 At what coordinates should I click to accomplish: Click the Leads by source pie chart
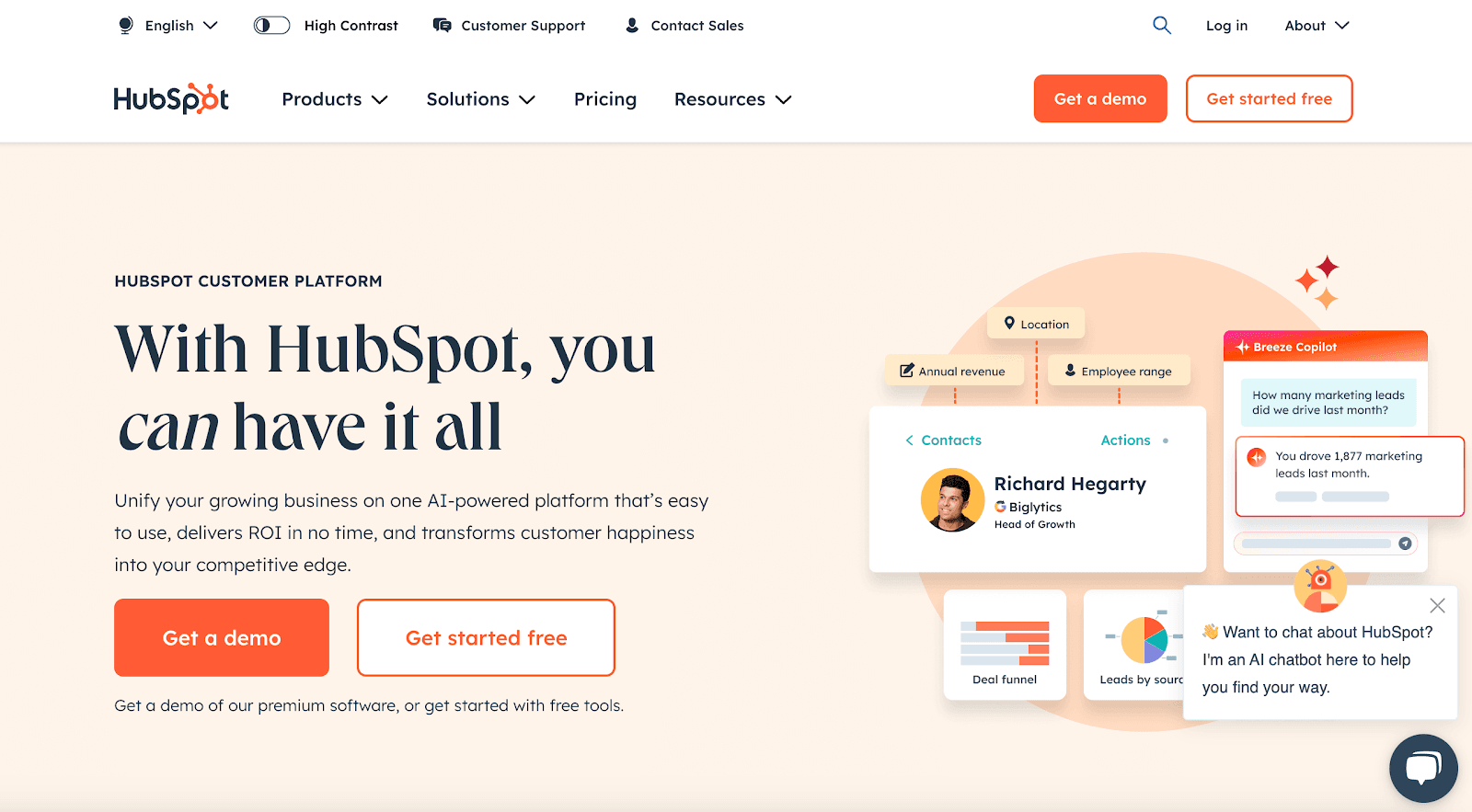click(1144, 640)
